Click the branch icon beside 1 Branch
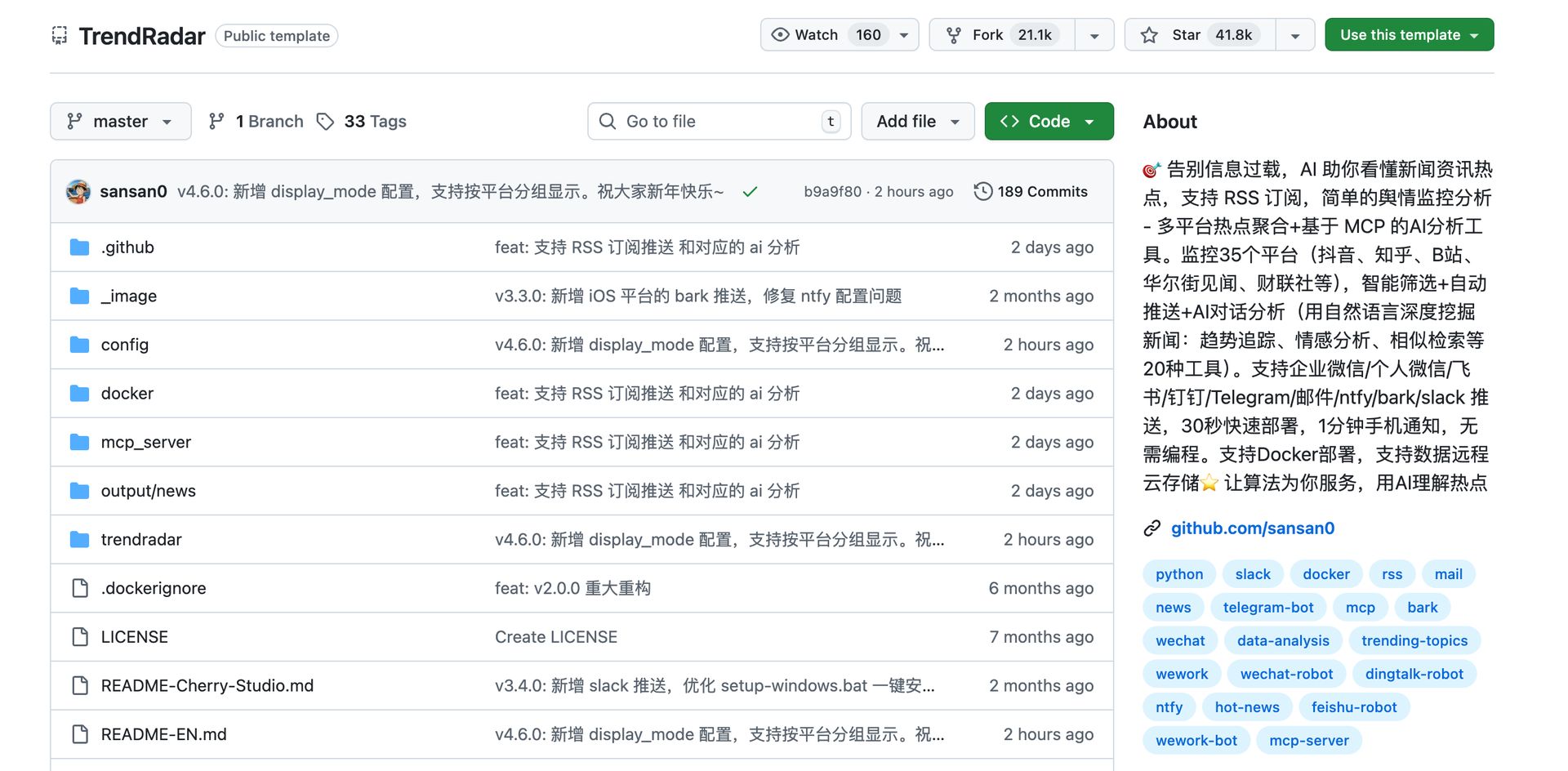 point(216,122)
